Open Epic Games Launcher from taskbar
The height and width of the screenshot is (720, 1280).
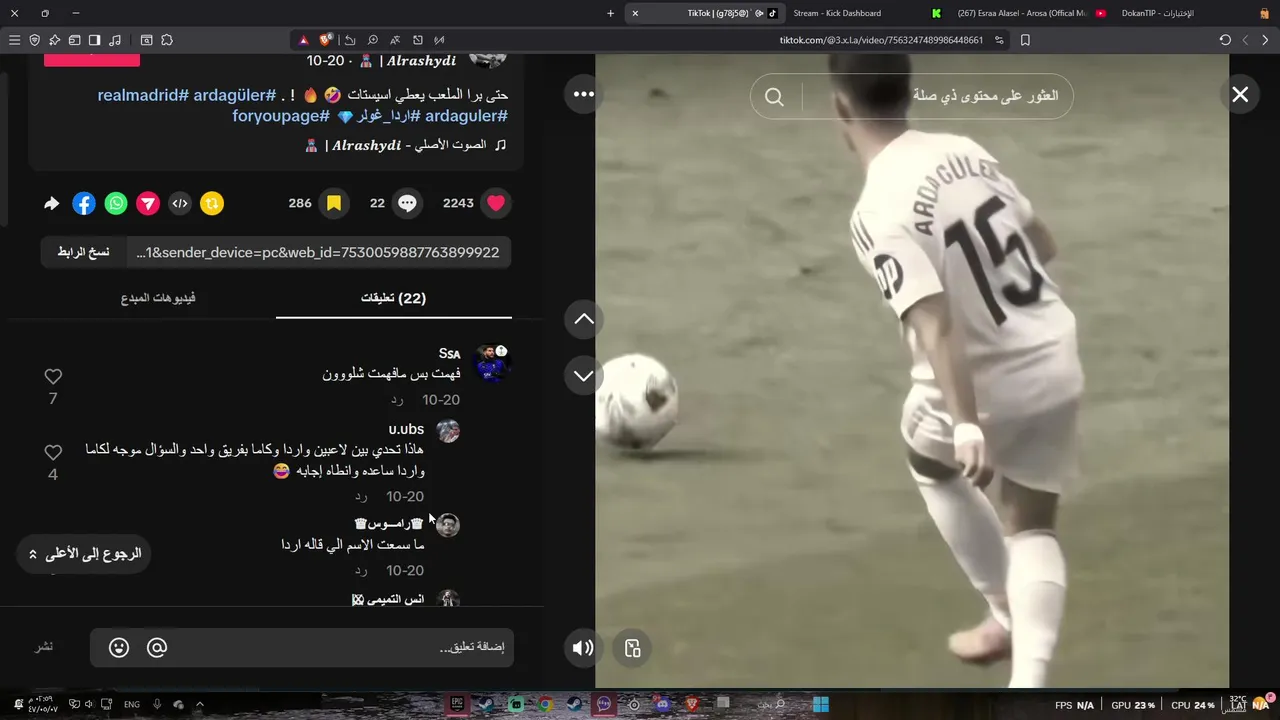point(457,704)
